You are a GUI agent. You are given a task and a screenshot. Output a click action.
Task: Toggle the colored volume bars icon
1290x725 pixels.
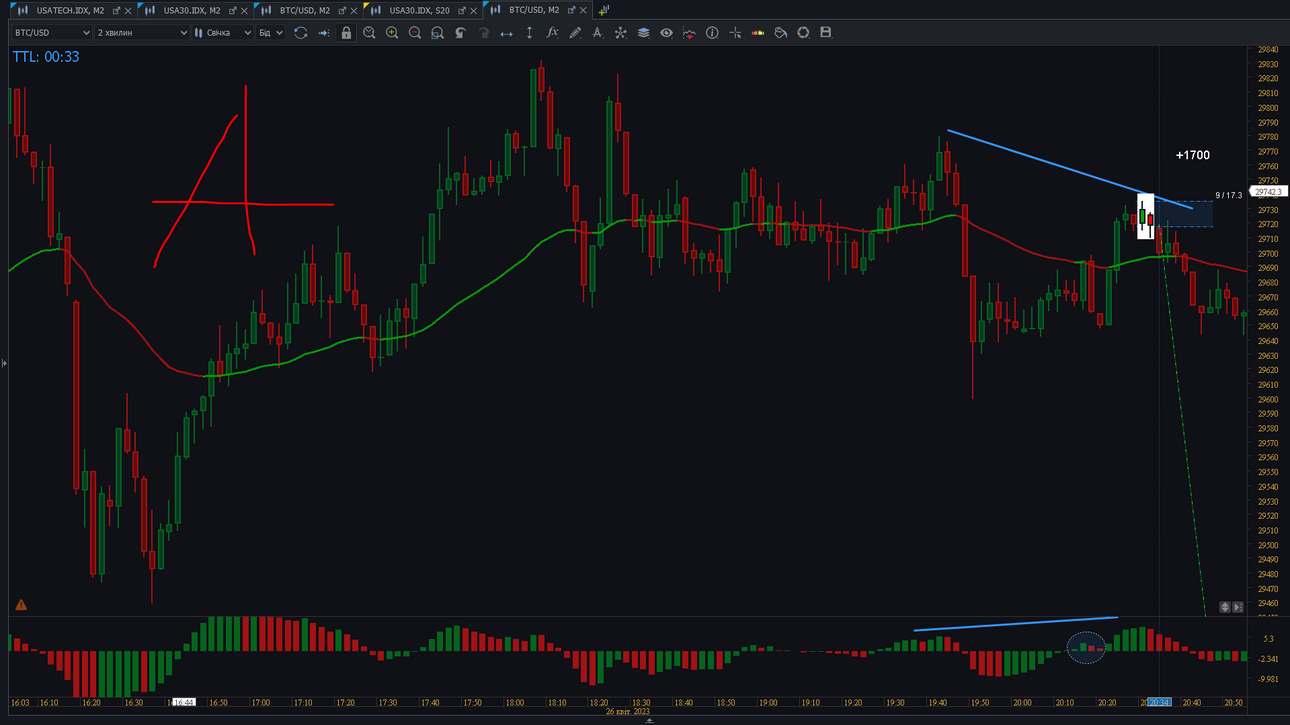point(758,33)
